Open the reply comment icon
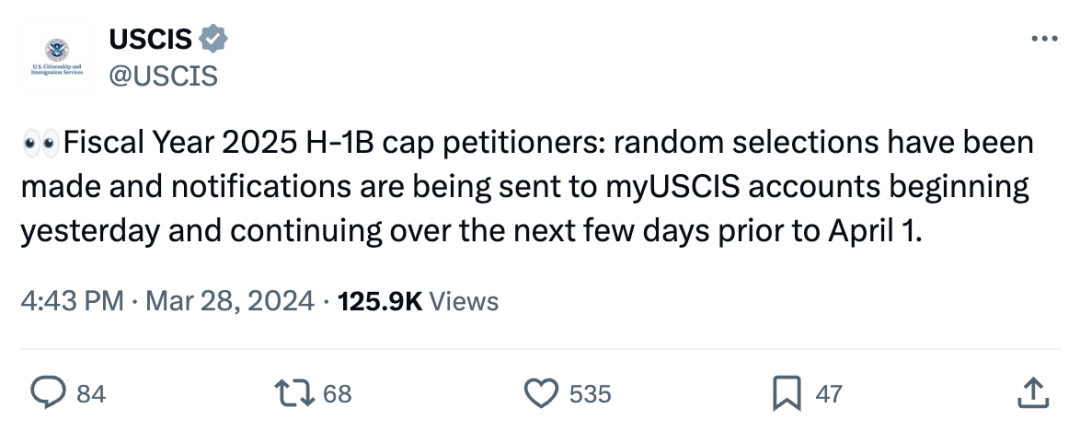 coord(48,393)
